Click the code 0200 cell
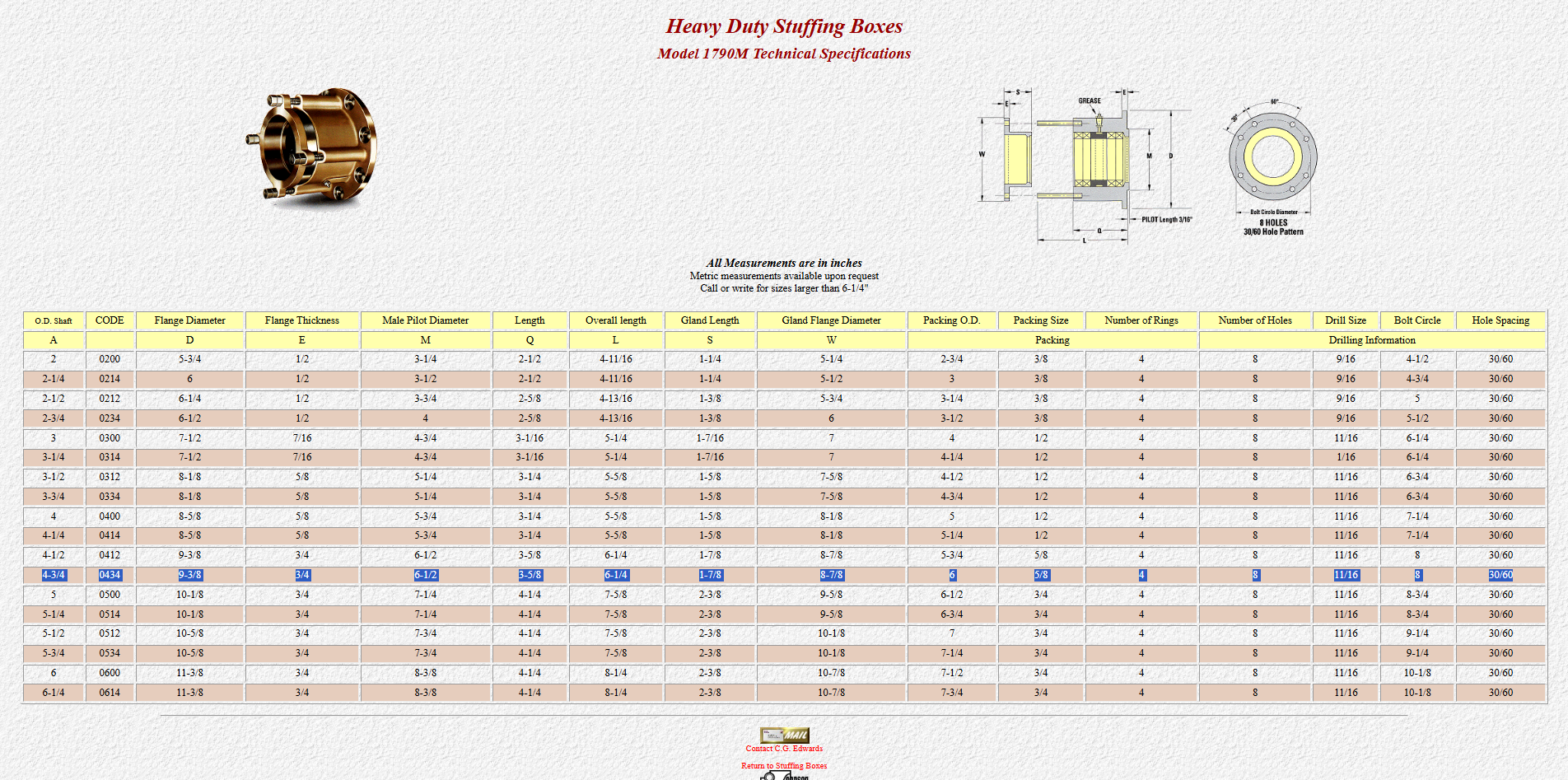This screenshot has width=1568, height=780. [x=110, y=359]
